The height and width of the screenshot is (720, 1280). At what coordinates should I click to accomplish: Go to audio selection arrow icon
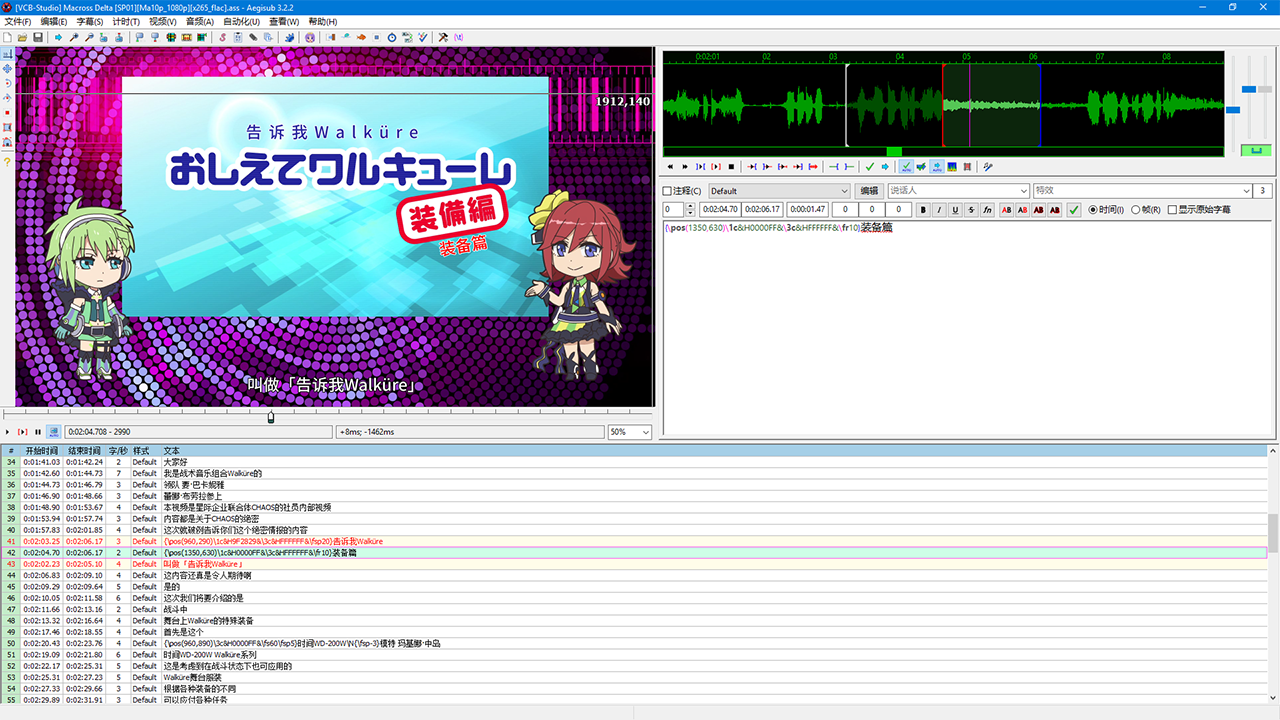coord(884,166)
